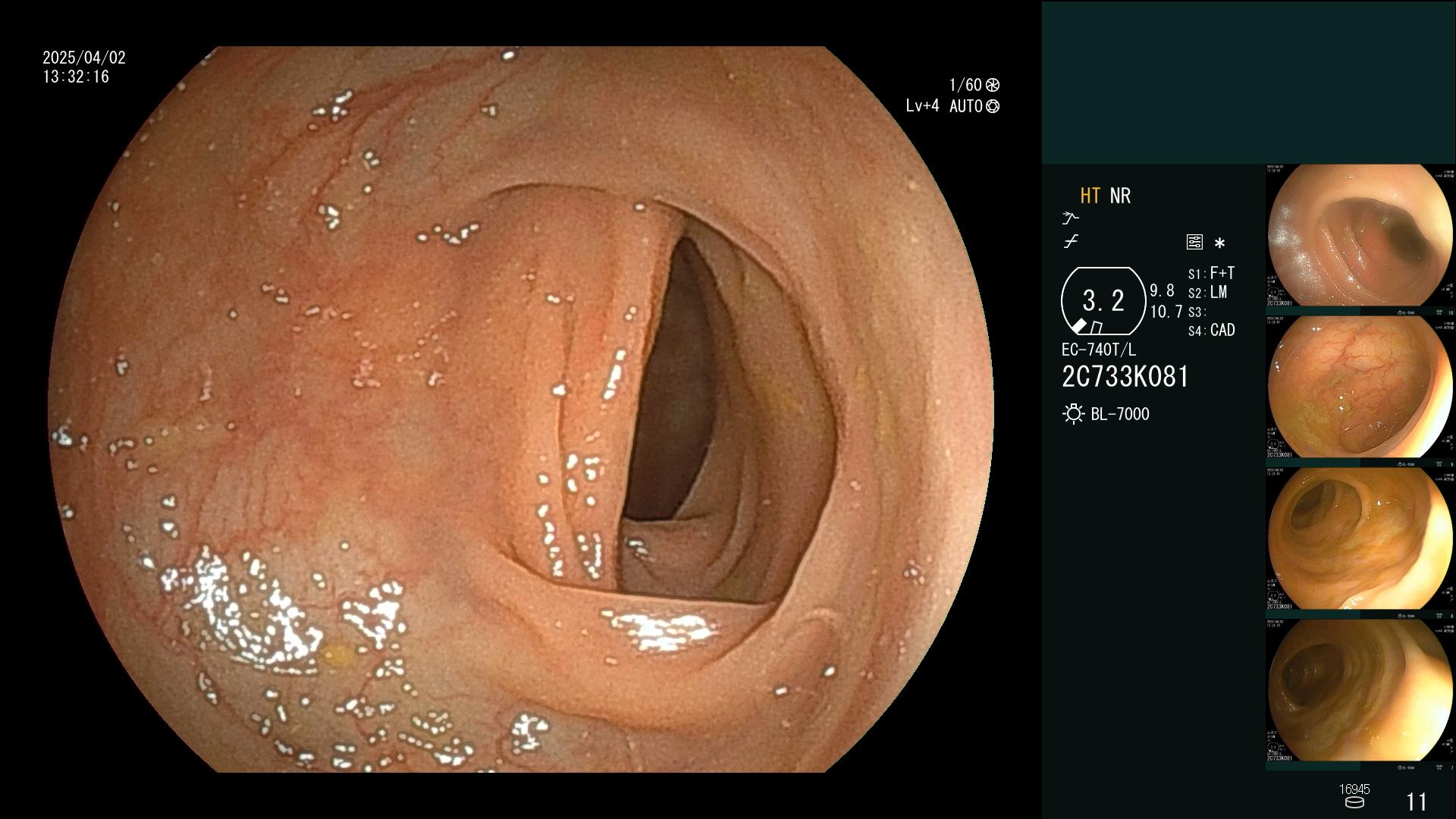Select the NR noise reduction label
This screenshot has width=1456, height=819.
(x=1120, y=196)
